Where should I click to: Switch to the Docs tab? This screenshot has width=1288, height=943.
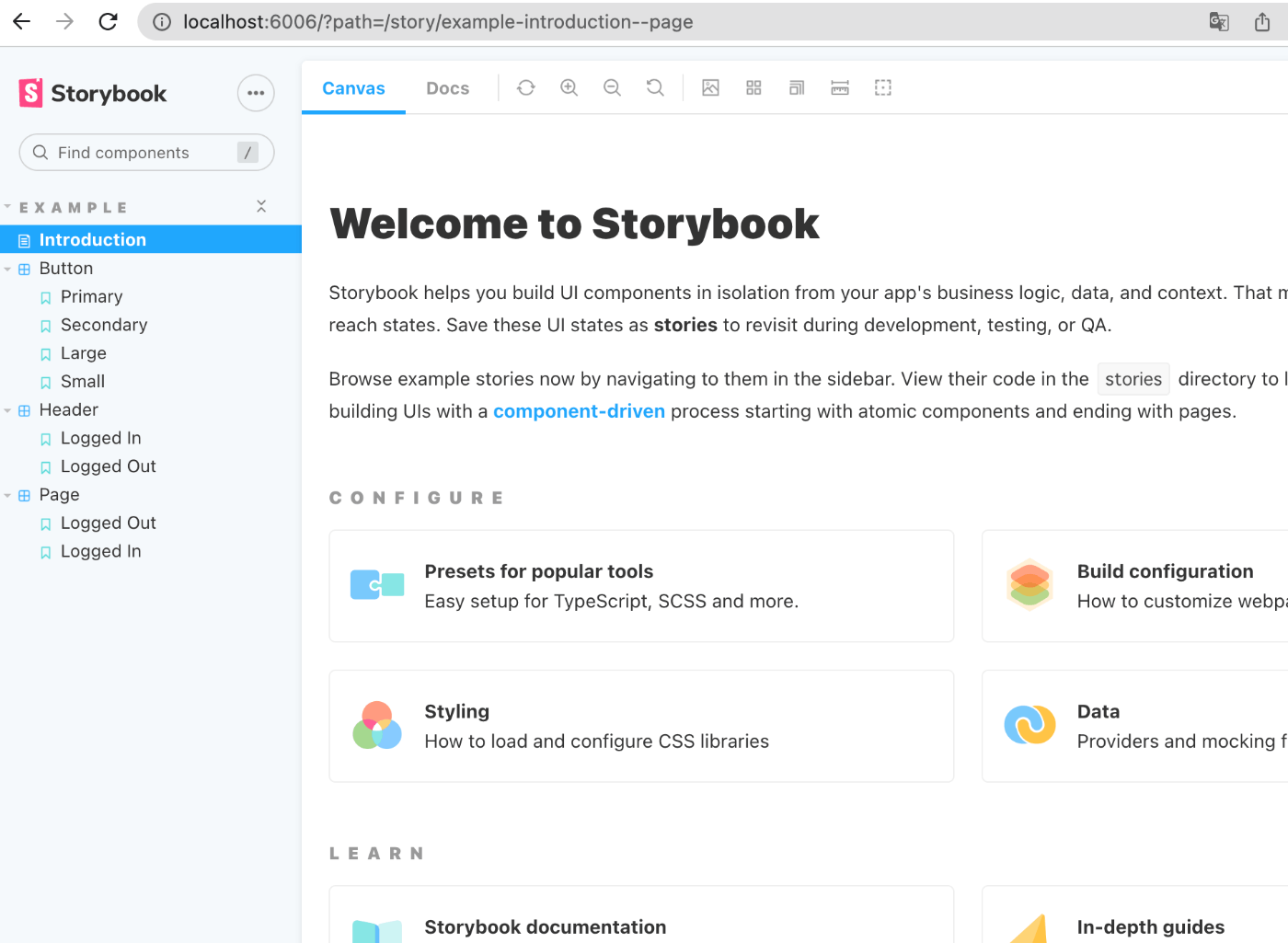[x=447, y=88]
